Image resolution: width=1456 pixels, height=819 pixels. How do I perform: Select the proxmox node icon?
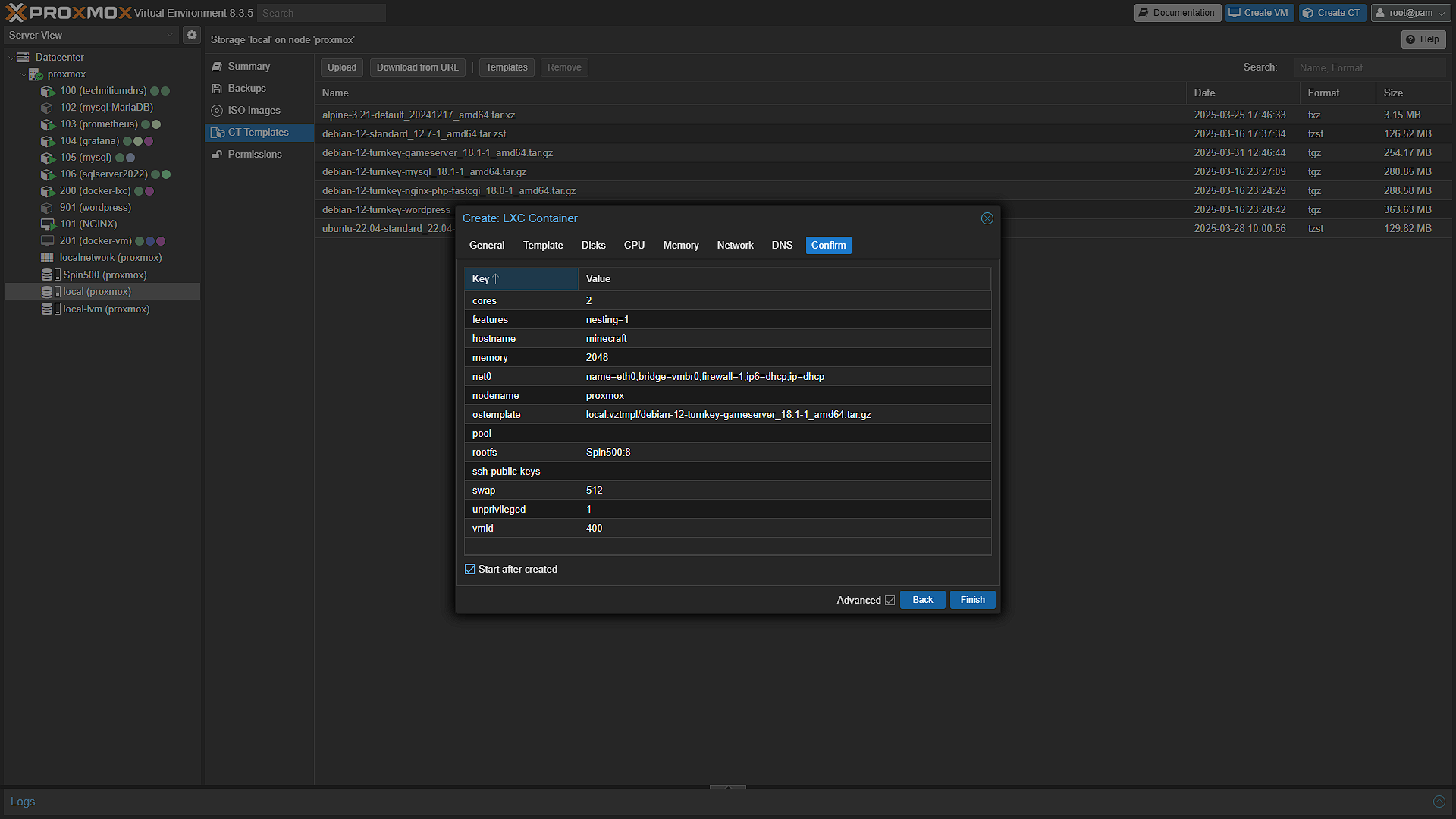point(36,74)
